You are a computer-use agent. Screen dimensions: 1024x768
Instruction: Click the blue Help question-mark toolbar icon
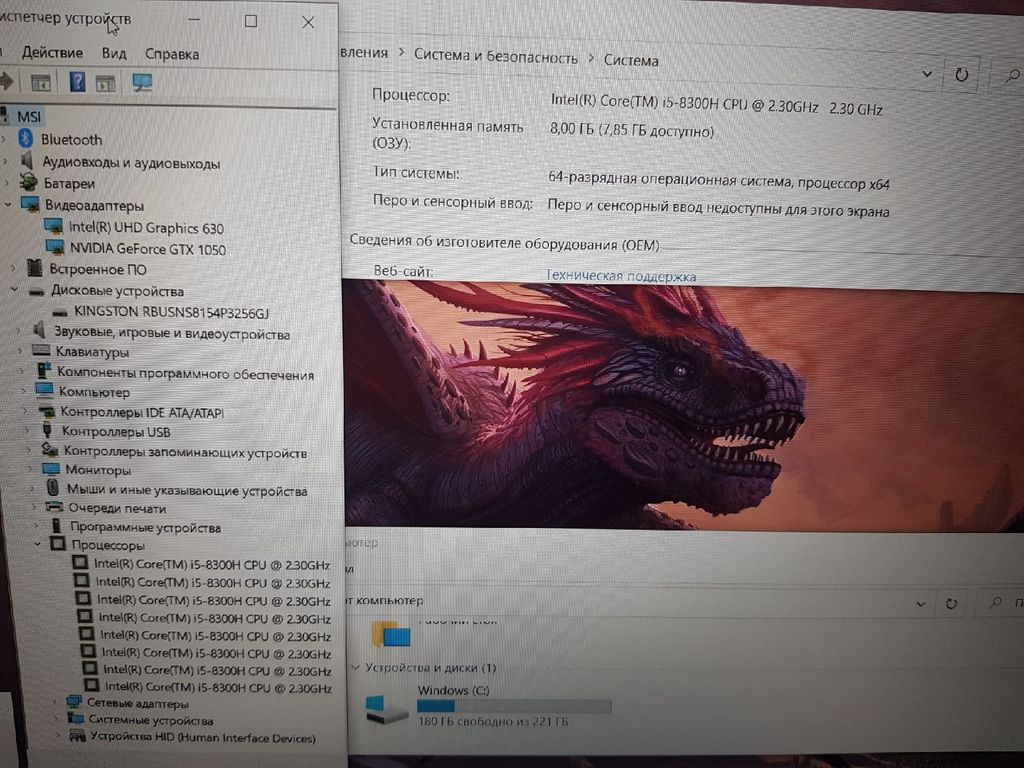tap(77, 82)
